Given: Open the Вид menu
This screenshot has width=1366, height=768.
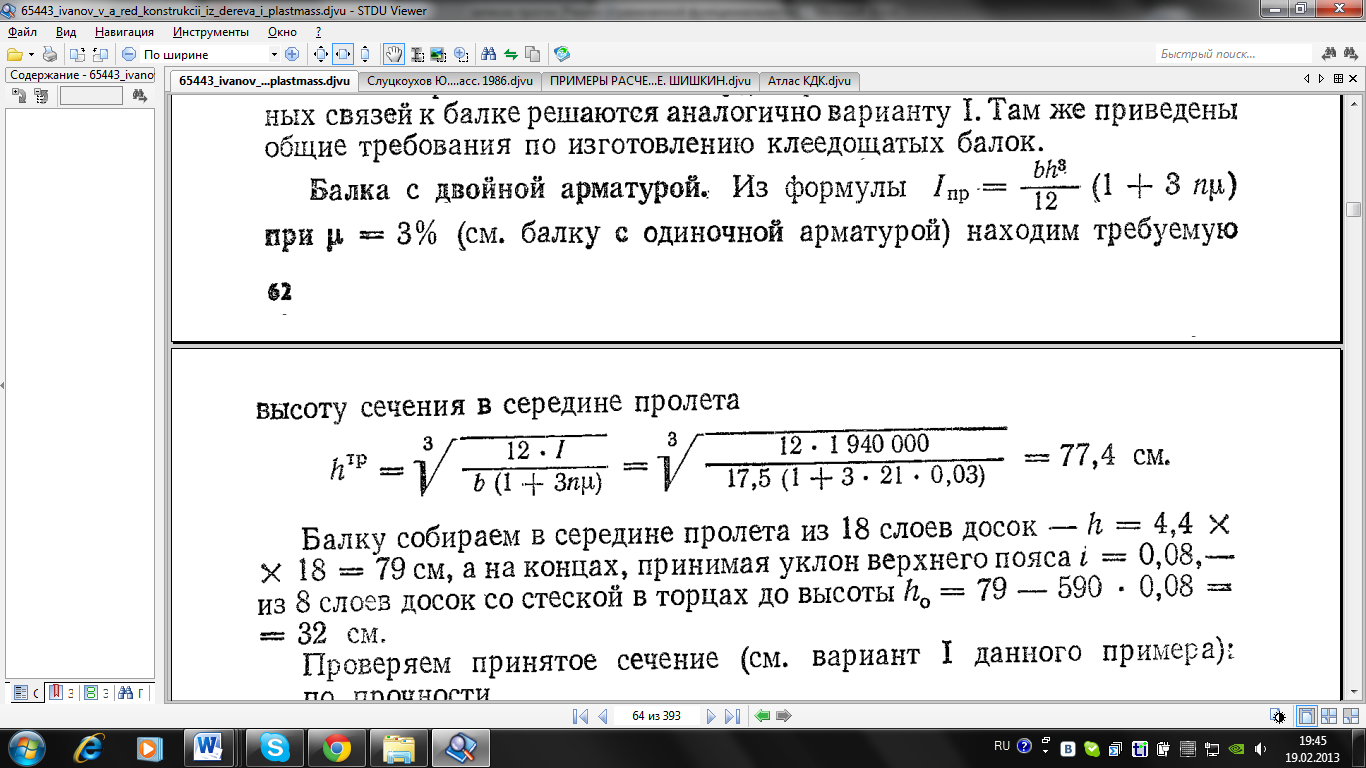Looking at the screenshot, I should click(x=66, y=32).
